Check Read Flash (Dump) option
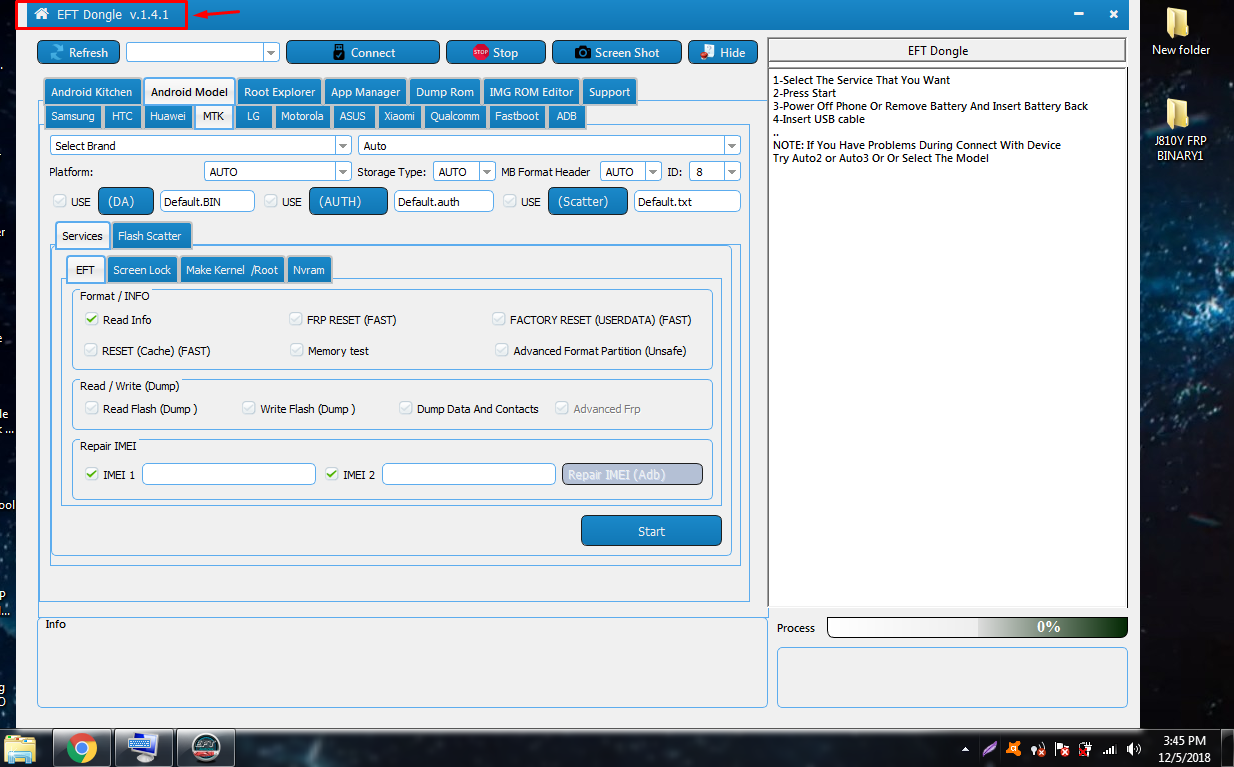Viewport: 1234px width, 767px height. (x=92, y=409)
